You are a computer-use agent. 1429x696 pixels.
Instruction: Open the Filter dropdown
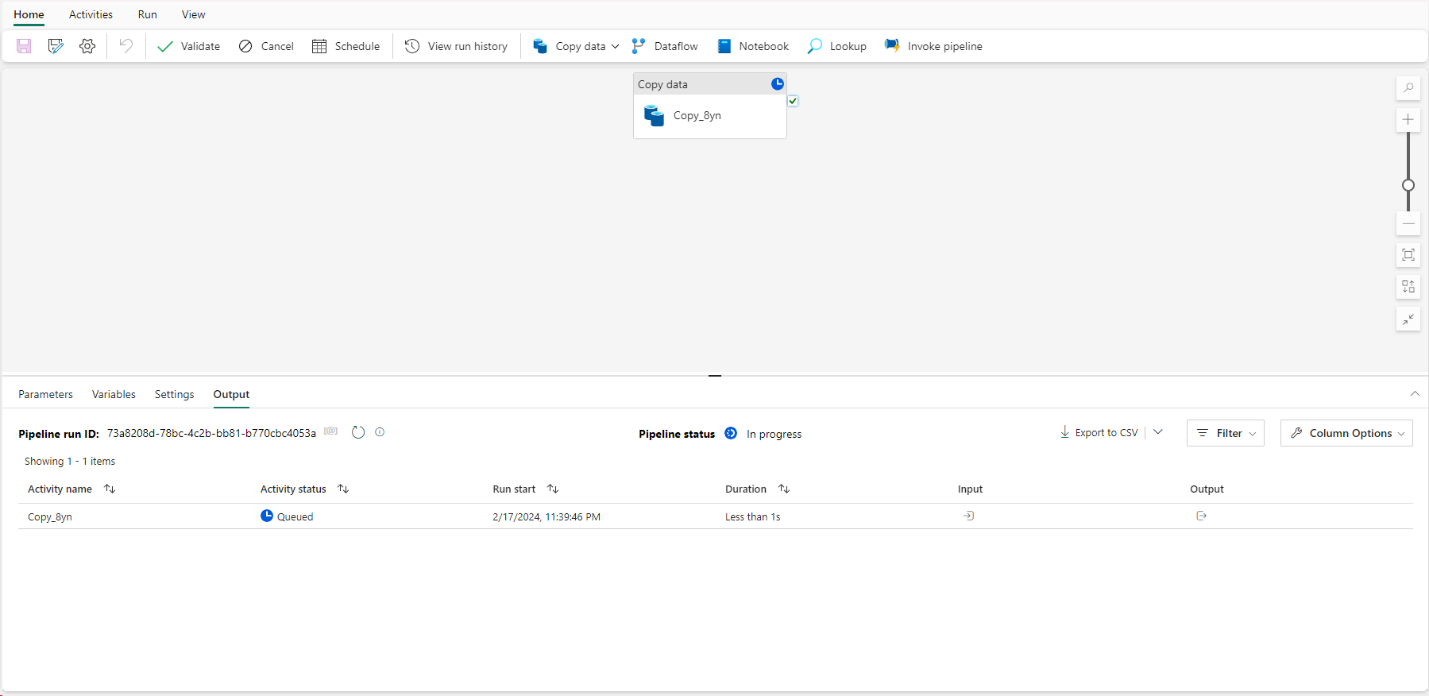pyautogui.click(x=1226, y=433)
